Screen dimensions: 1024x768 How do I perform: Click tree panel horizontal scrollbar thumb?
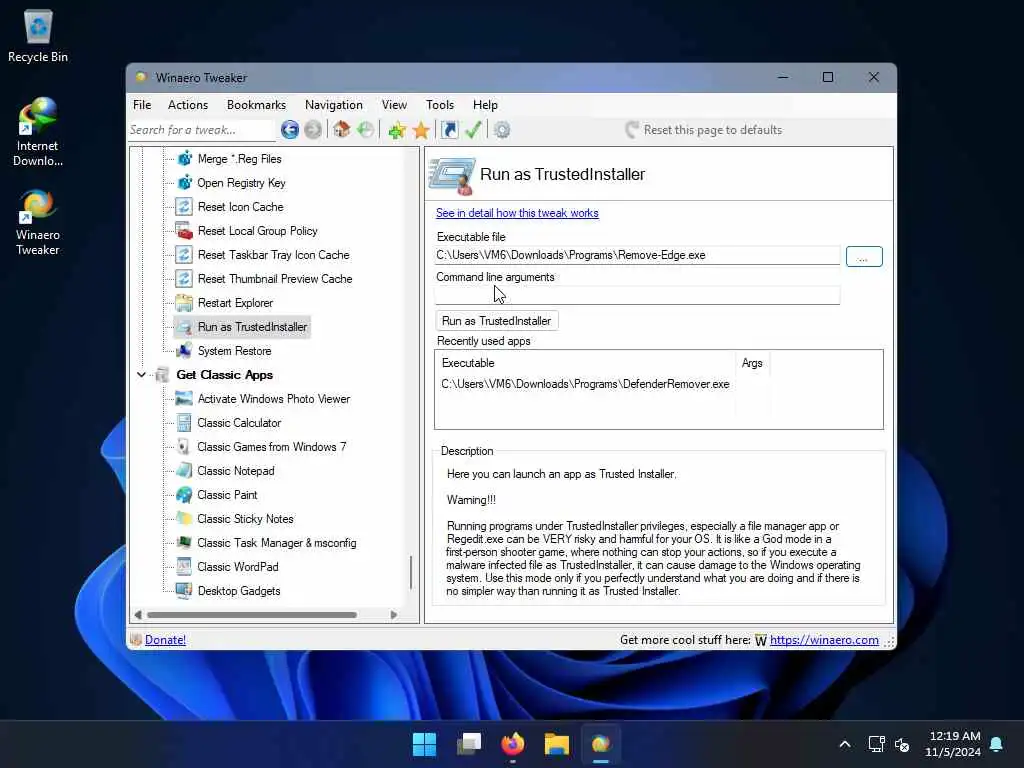(252, 615)
